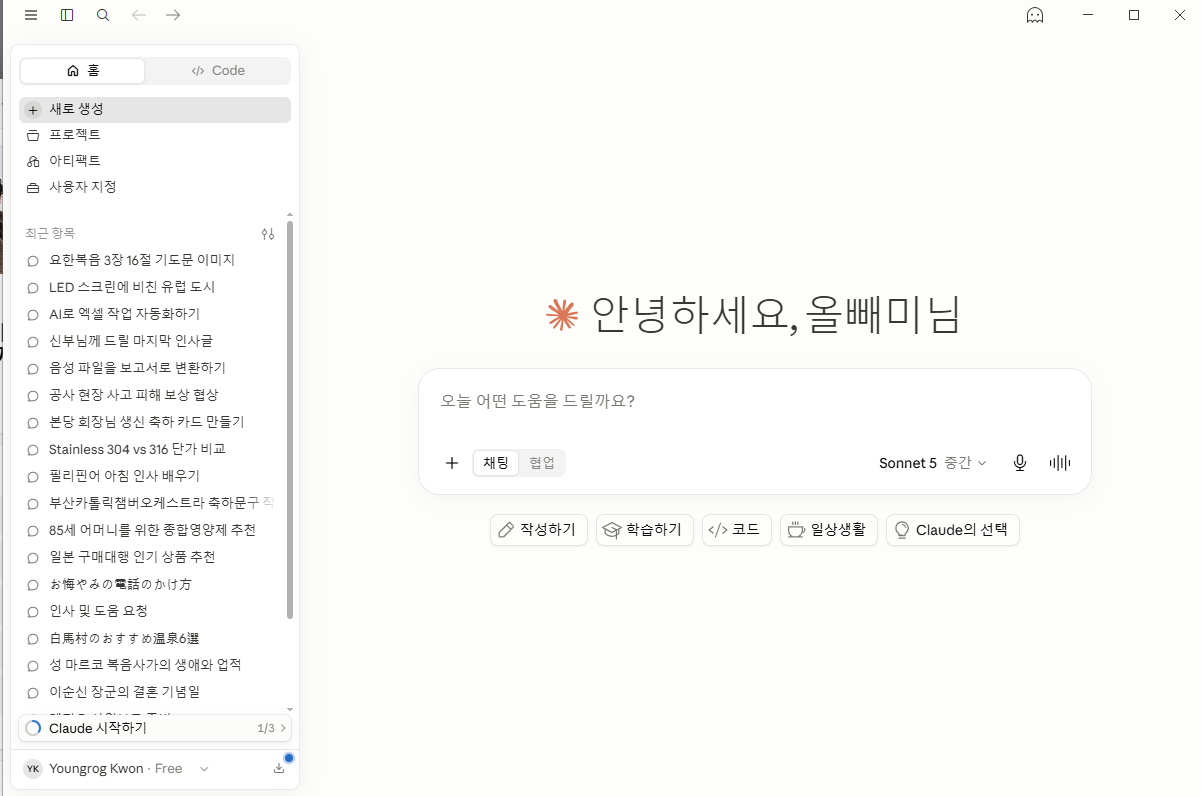This screenshot has height=796, width=1201.
Task: Go forward with the right arrow
Action: tap(173, 15)
